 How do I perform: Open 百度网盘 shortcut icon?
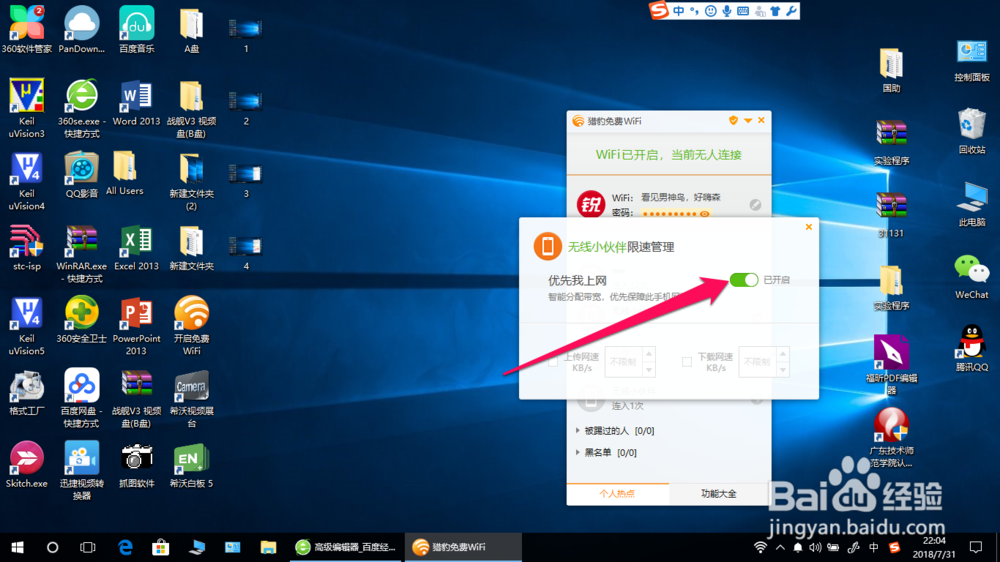(82, 398)
